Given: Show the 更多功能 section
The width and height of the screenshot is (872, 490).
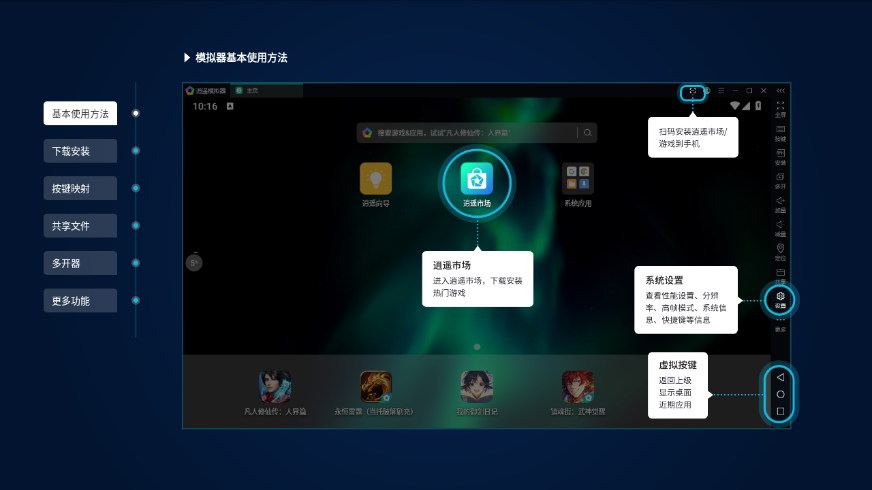Looking at the screenshot, I should [80, 300].
